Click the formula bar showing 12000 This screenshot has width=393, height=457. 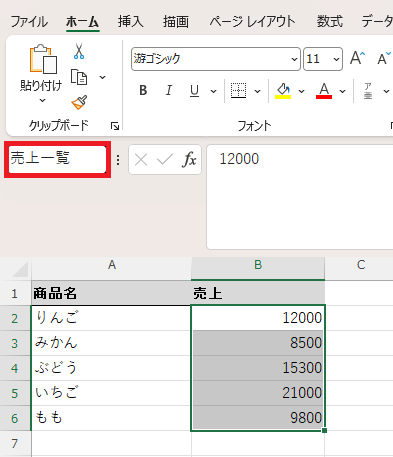click(x=300, y=197)
